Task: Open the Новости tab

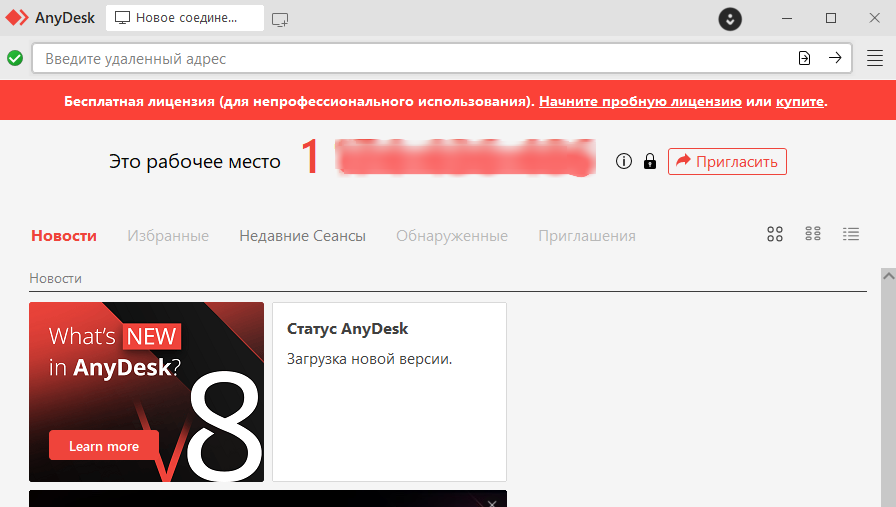Action: [64, 235]
